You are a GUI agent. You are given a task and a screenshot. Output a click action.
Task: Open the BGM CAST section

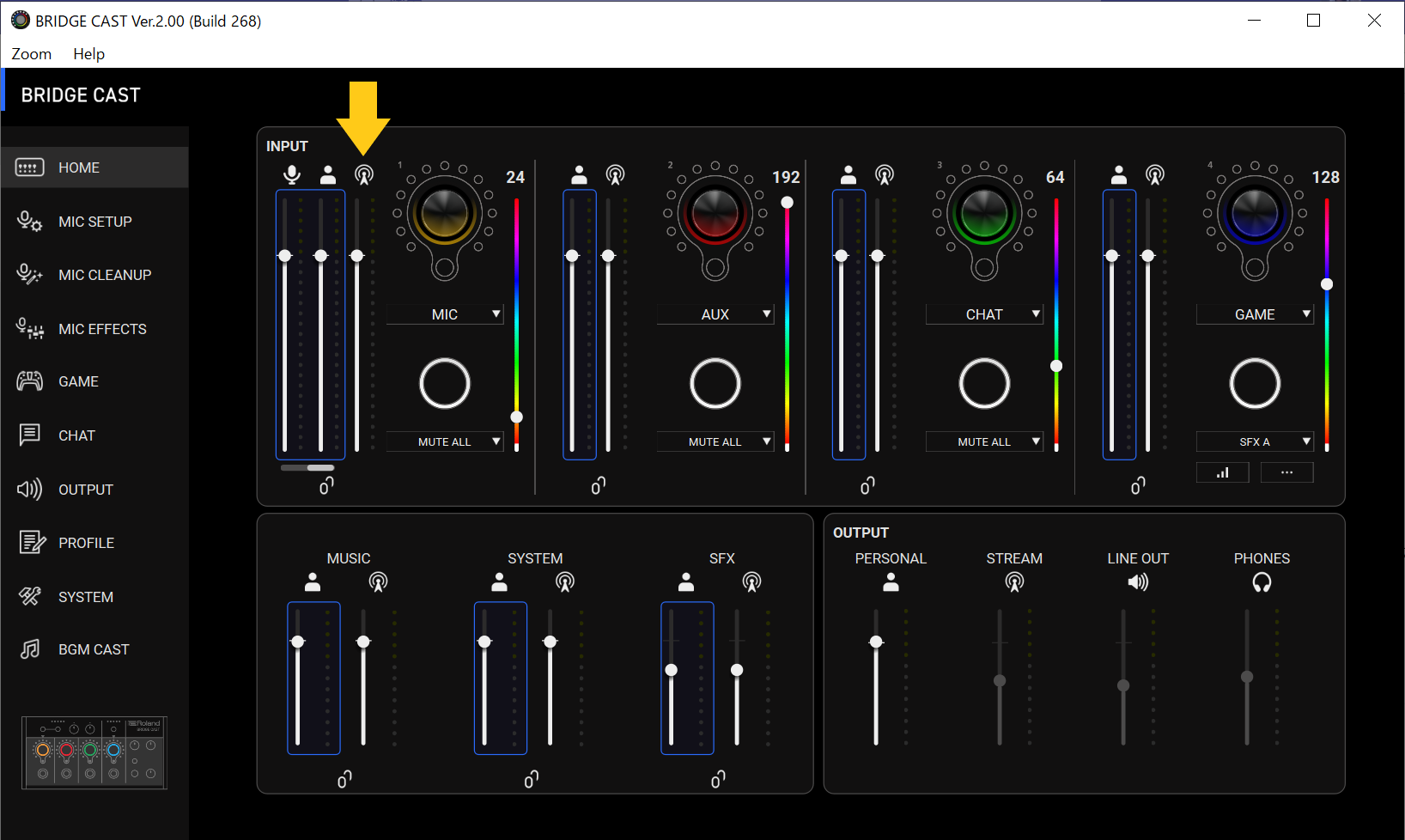pyautogui.click(x=93, y=648)
